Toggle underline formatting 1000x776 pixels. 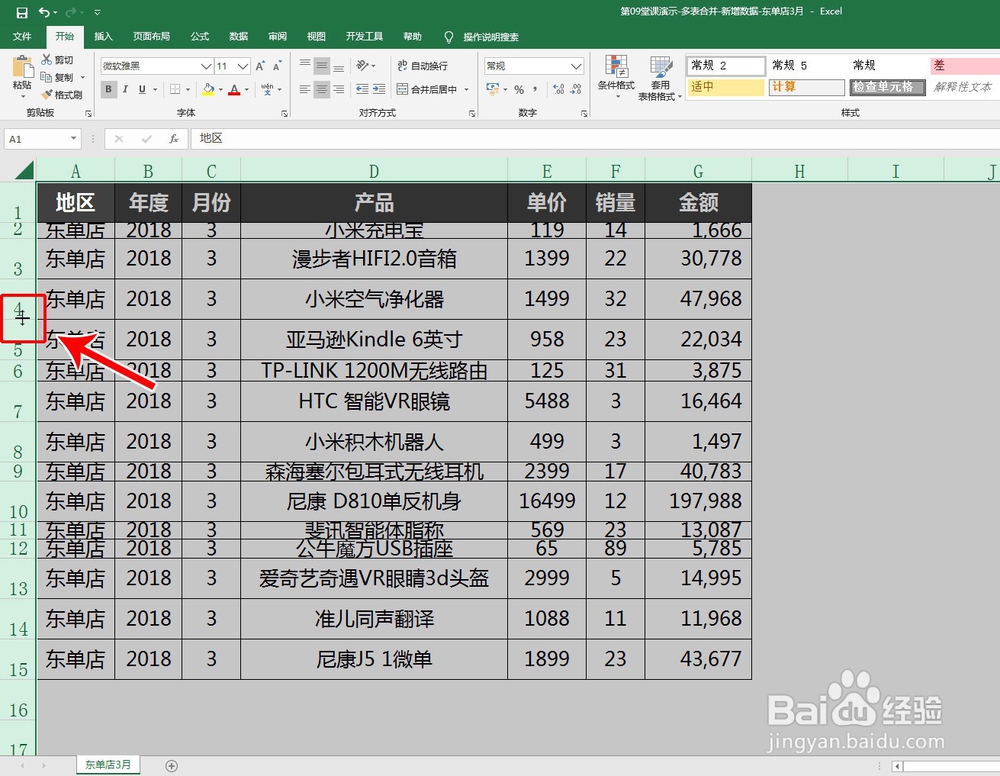[142, 89]
